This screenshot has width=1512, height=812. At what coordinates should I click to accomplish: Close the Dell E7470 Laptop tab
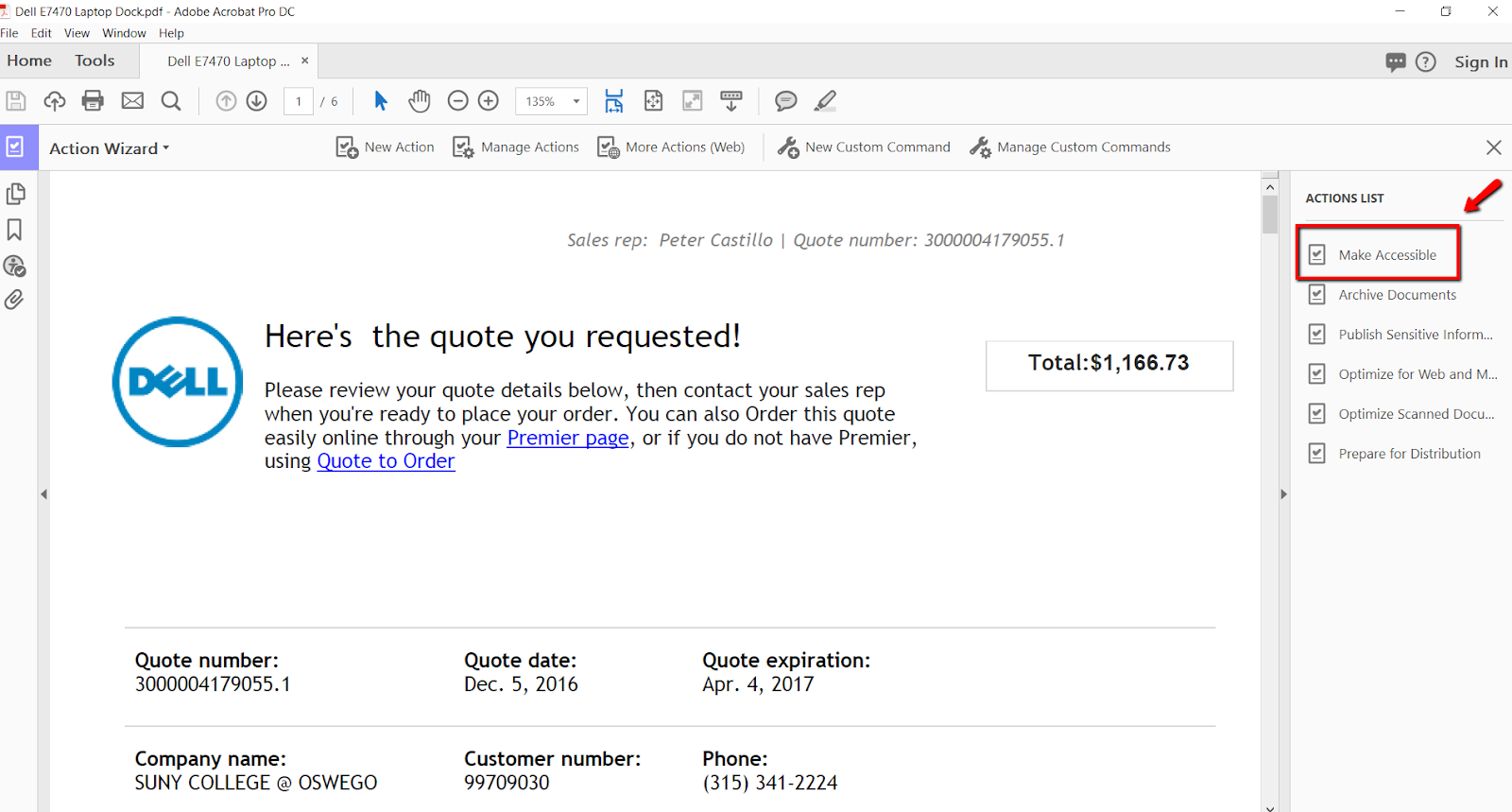(x=304, y=60)
